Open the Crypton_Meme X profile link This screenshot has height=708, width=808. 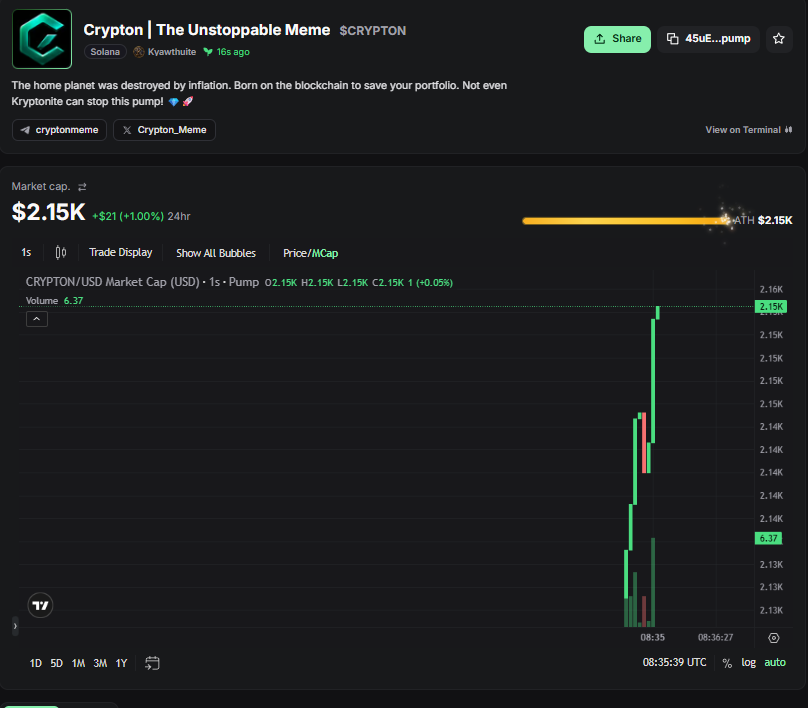click(164, 130)
